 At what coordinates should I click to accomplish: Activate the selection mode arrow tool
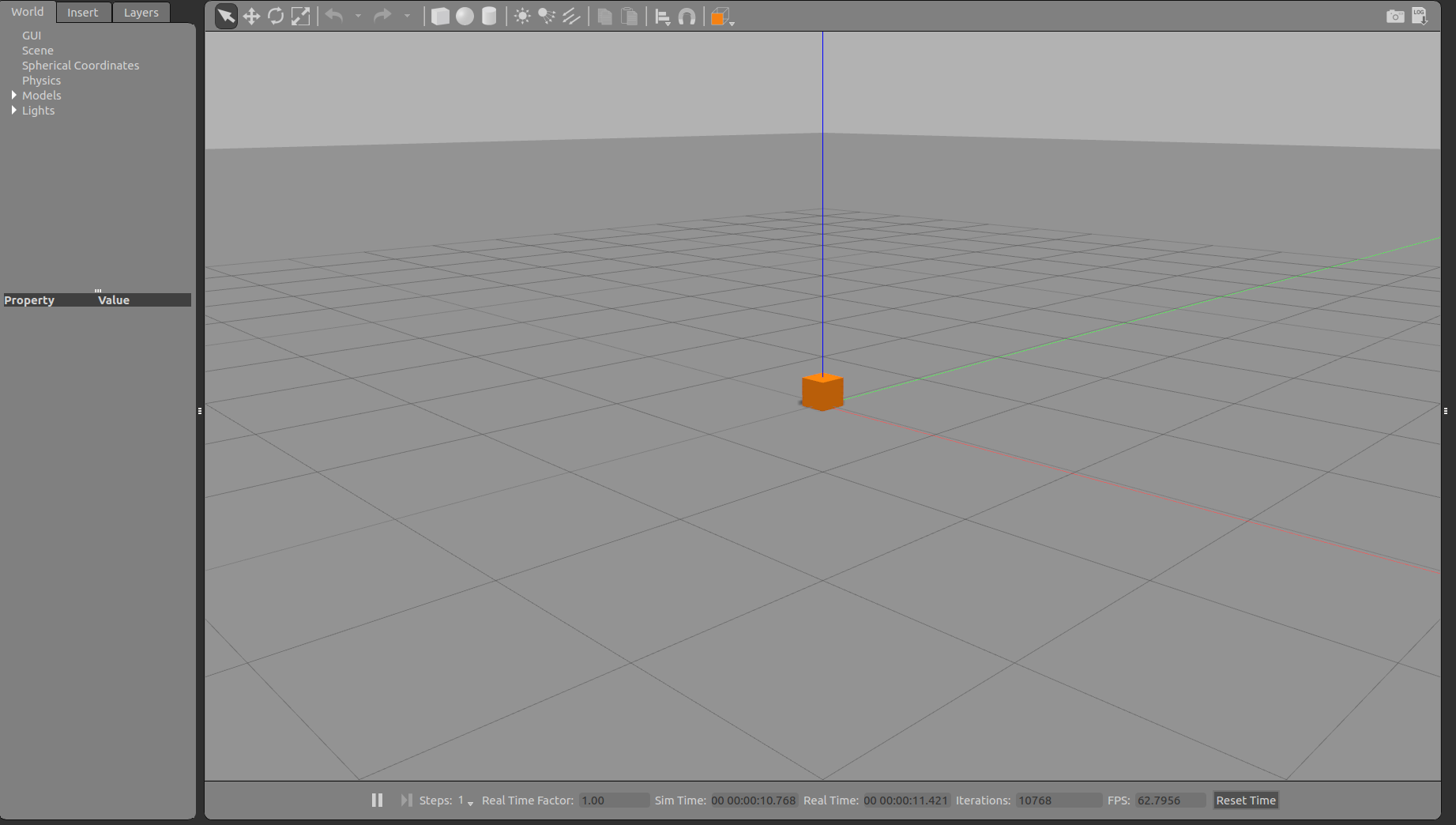pos(226,17)
